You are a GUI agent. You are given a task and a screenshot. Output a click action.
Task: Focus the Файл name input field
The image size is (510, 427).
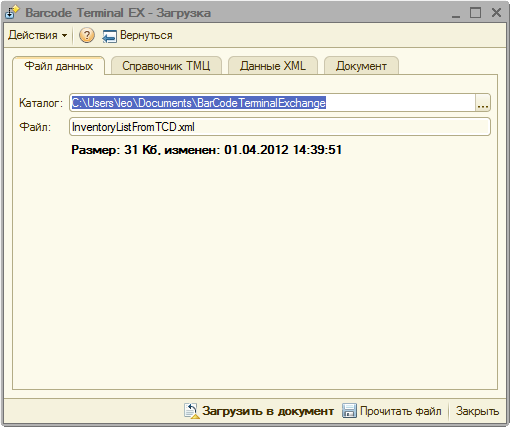point(280,127)
